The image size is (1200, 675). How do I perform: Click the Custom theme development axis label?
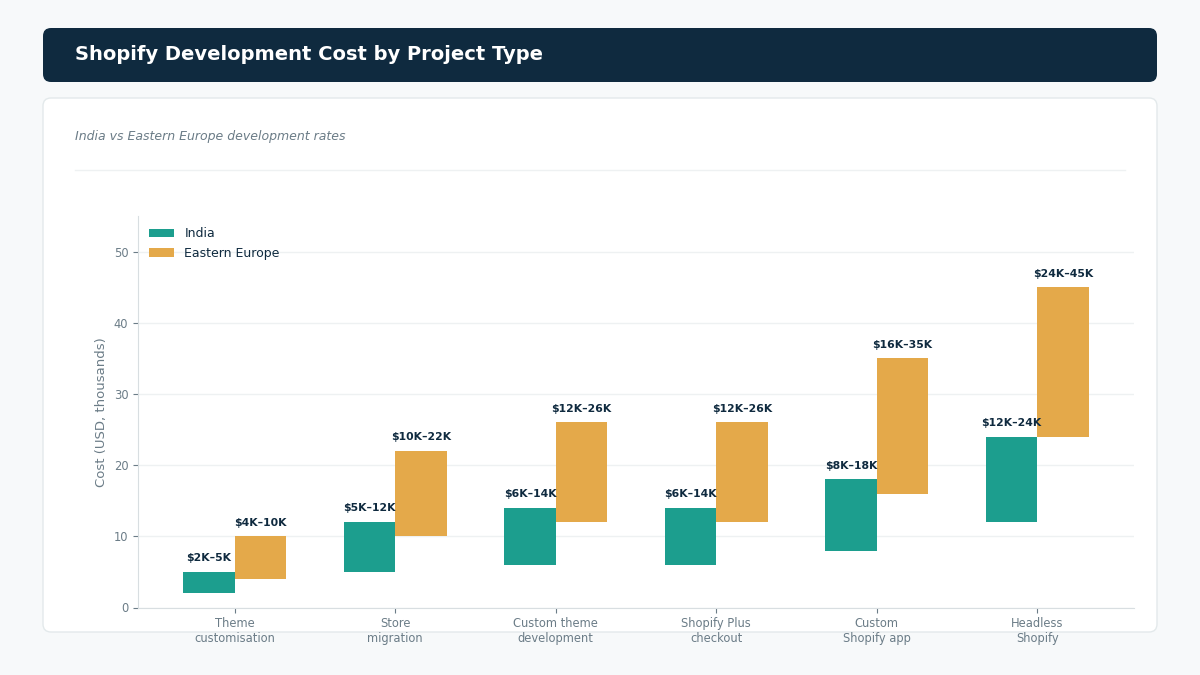click(556, 631)
